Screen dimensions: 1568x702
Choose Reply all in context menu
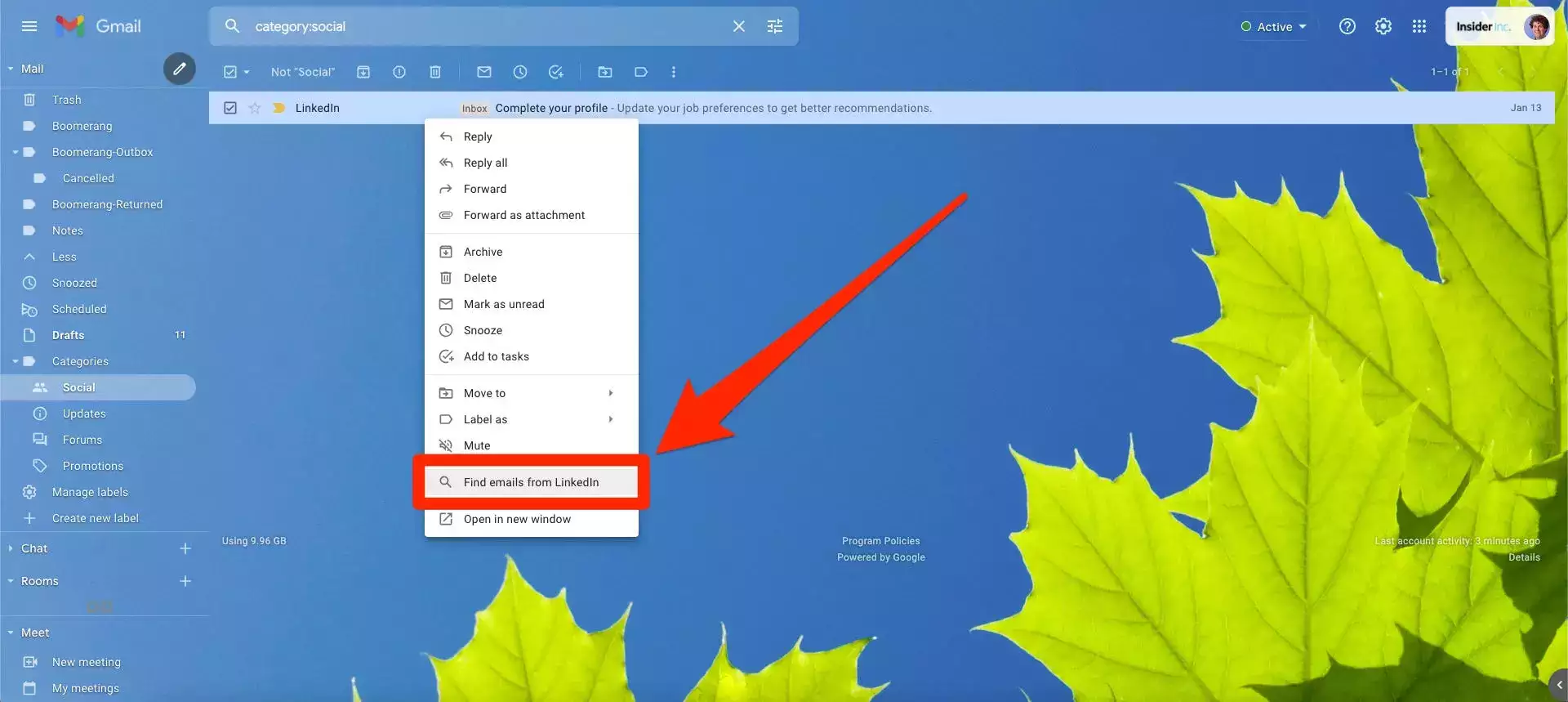coord(532,163)
